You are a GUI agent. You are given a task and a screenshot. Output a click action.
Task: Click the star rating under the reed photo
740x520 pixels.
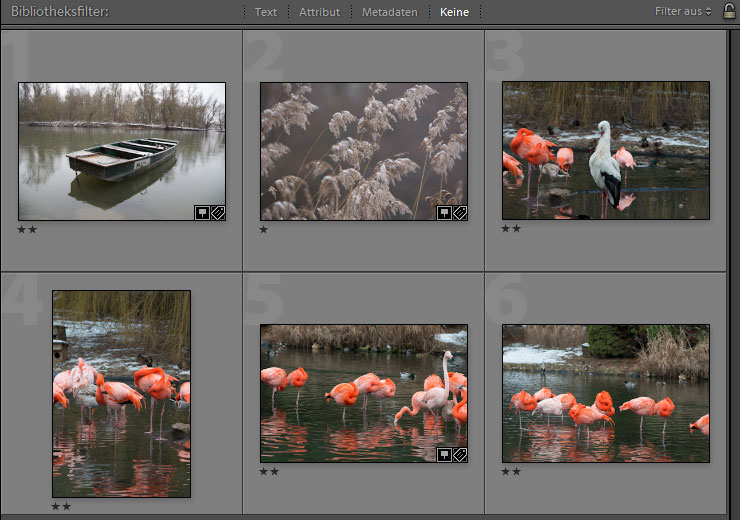coord(264,229)
